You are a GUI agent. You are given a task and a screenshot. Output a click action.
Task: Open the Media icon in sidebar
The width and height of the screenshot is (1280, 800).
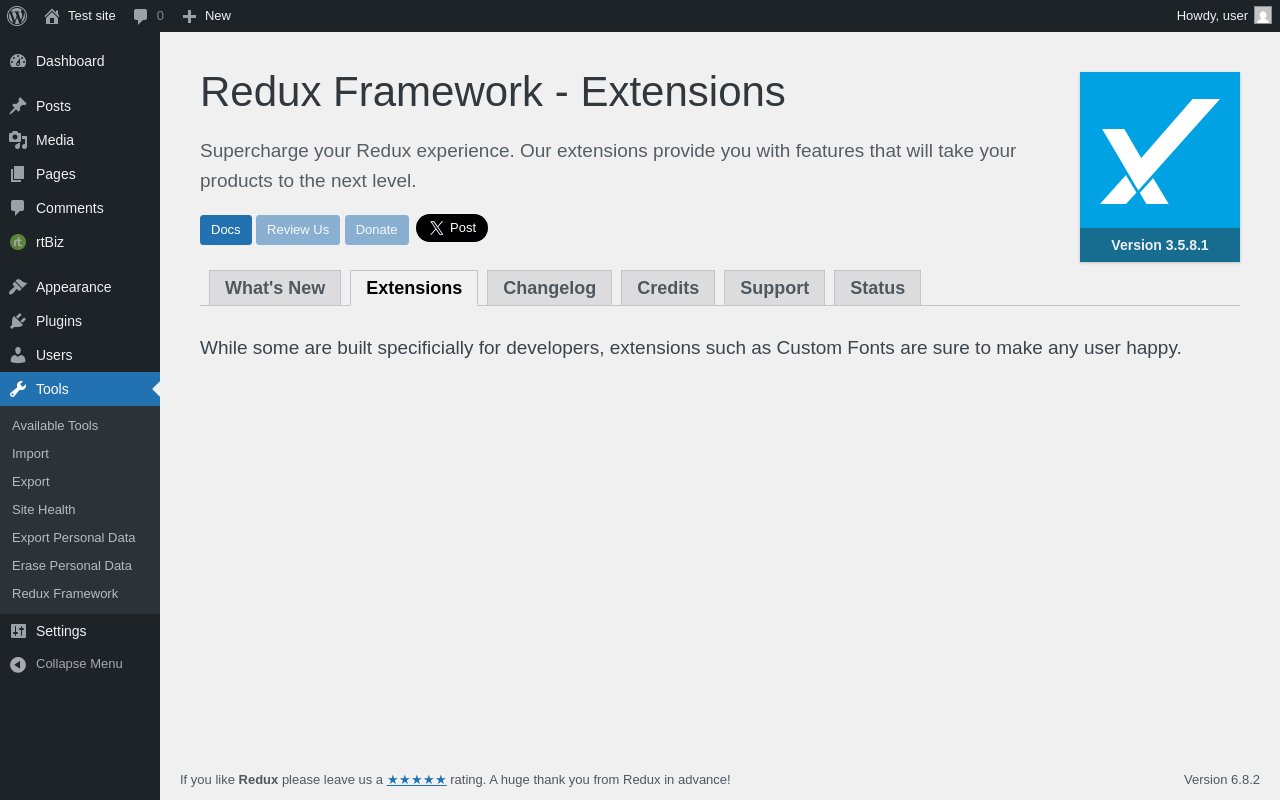click(x=18, y=140)
